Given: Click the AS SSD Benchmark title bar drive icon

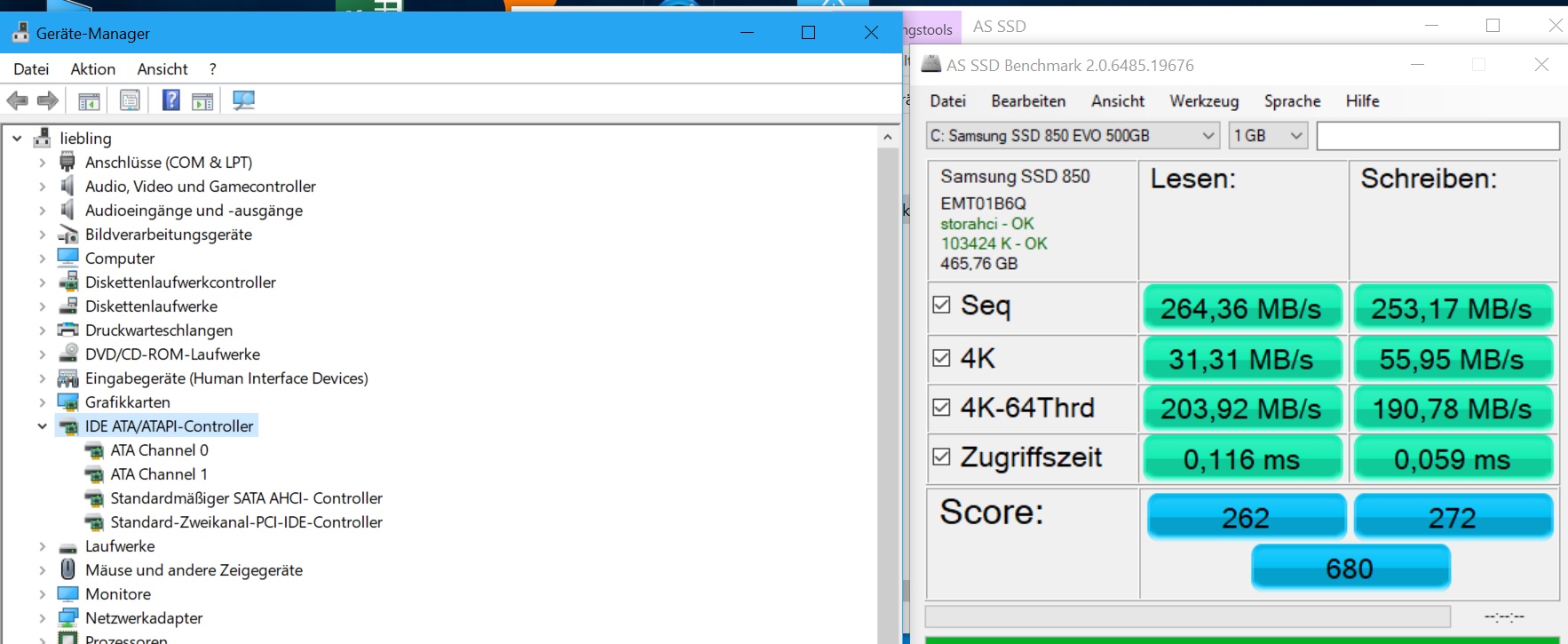Looking at the screenshot, I should coord(931,64).
